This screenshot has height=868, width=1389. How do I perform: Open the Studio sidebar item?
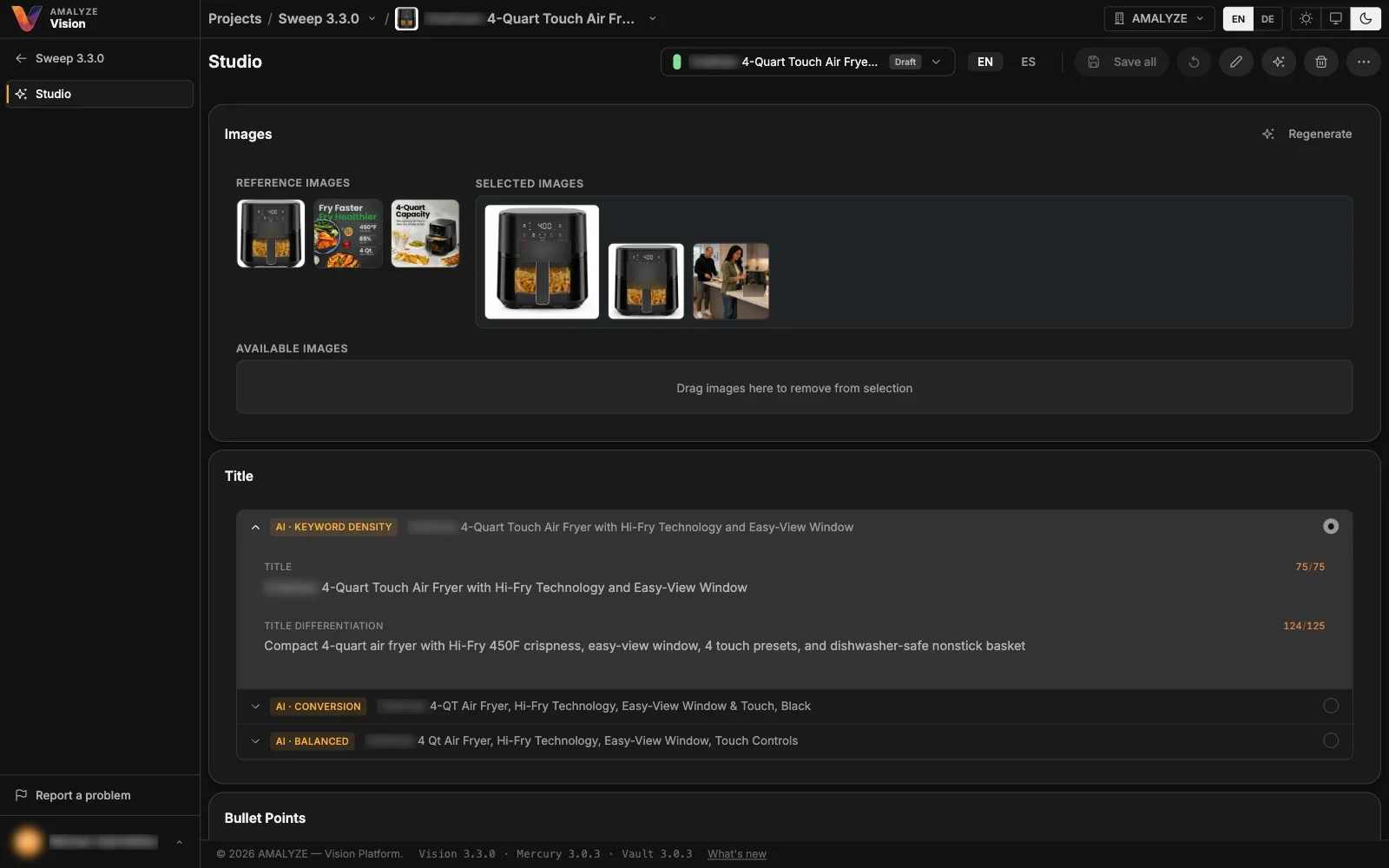click(x=100, y=94)
